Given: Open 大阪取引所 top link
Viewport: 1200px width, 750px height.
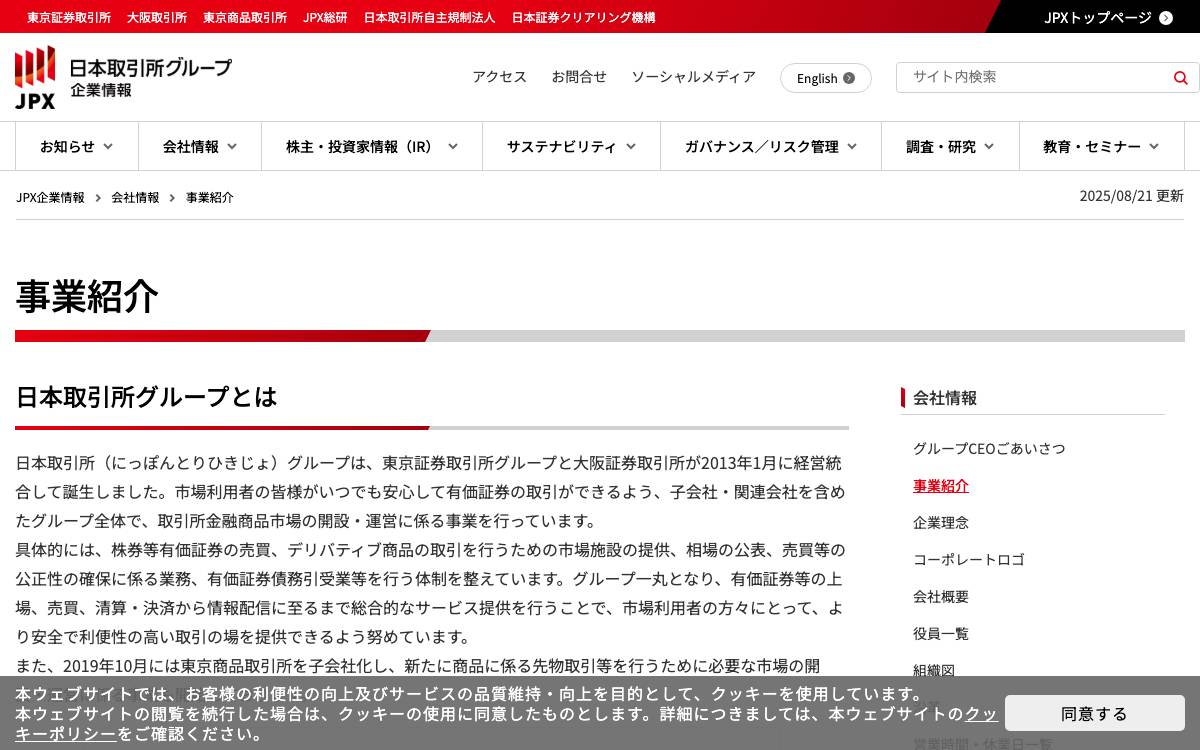Looking at the screenshot, I should [x=157, y=18].
